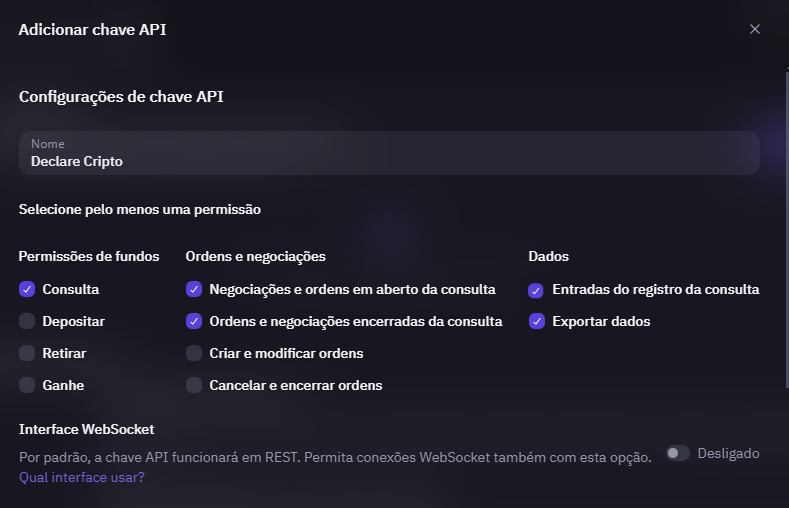The width and height of the screenshot is (789, 508).
Task: Check the Retirar permission box
Action: pos(27,353)
